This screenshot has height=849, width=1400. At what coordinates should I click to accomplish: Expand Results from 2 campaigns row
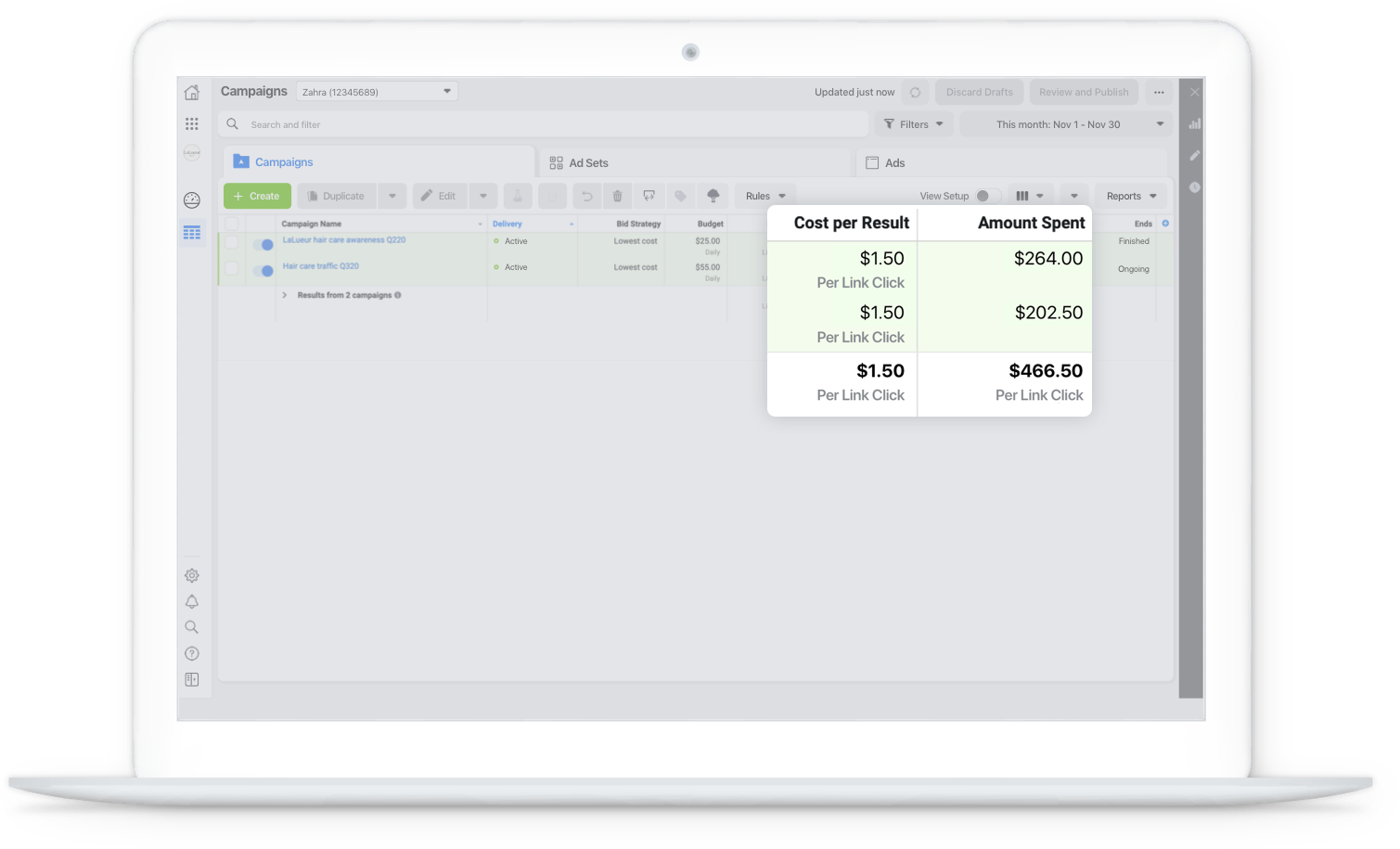(x=285, y=295)
